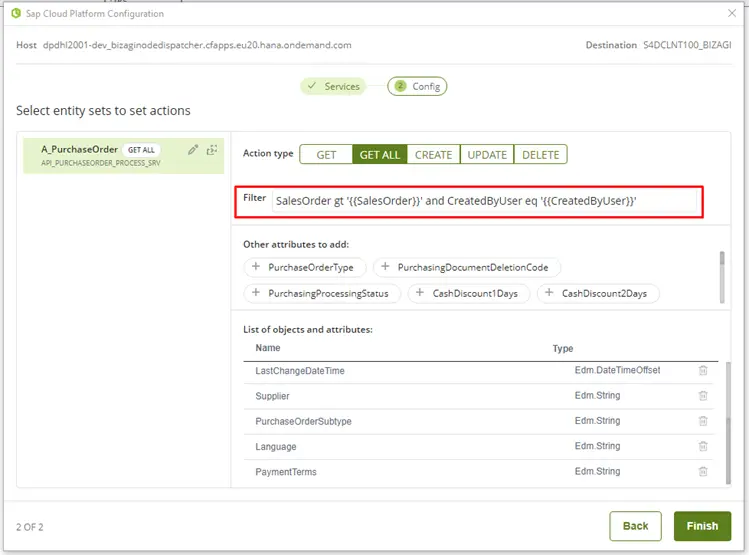Screen dimensions: 749x555
Task: Click the pencil edit icon for A_PurchaseOrder
Action: coord(193,150)
